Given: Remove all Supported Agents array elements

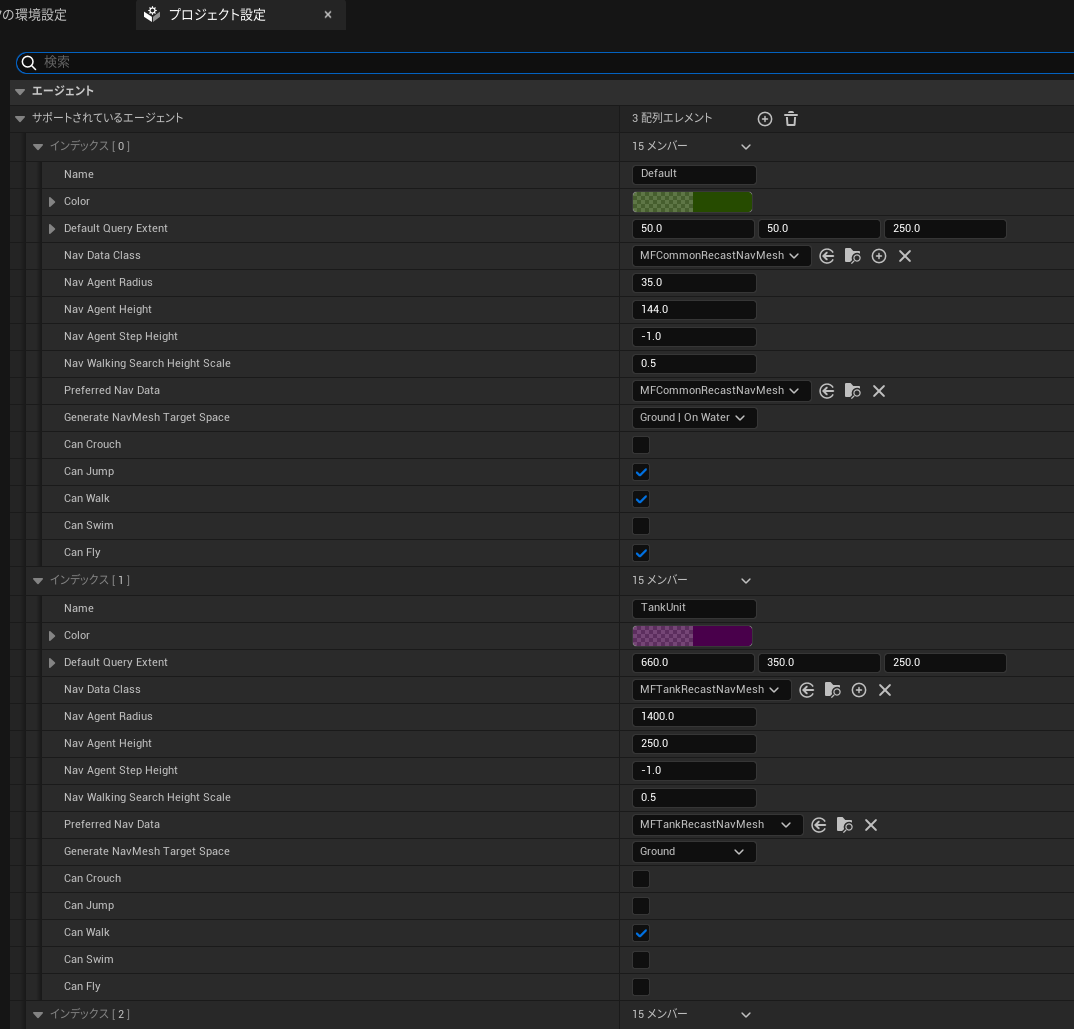Looking at the screenshot, I should point(790,119).
